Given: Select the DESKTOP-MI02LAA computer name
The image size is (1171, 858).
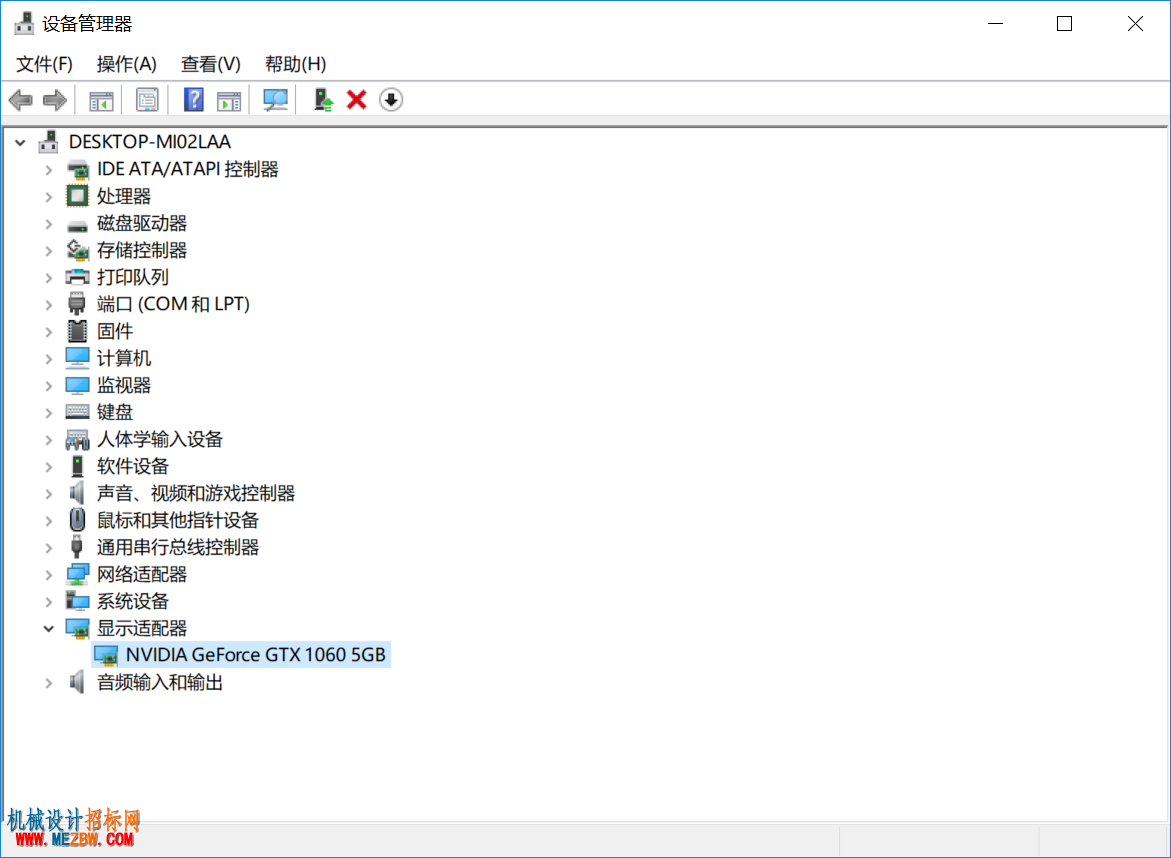Looking at the screenshot, I should pos(149,141).
